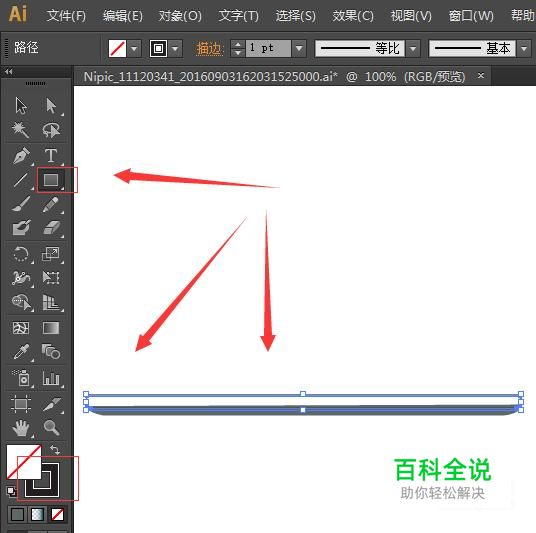The height and width of the screenshot is (533, 536).
Task: Select the Paintbrush tool
Action: [21, 204]
